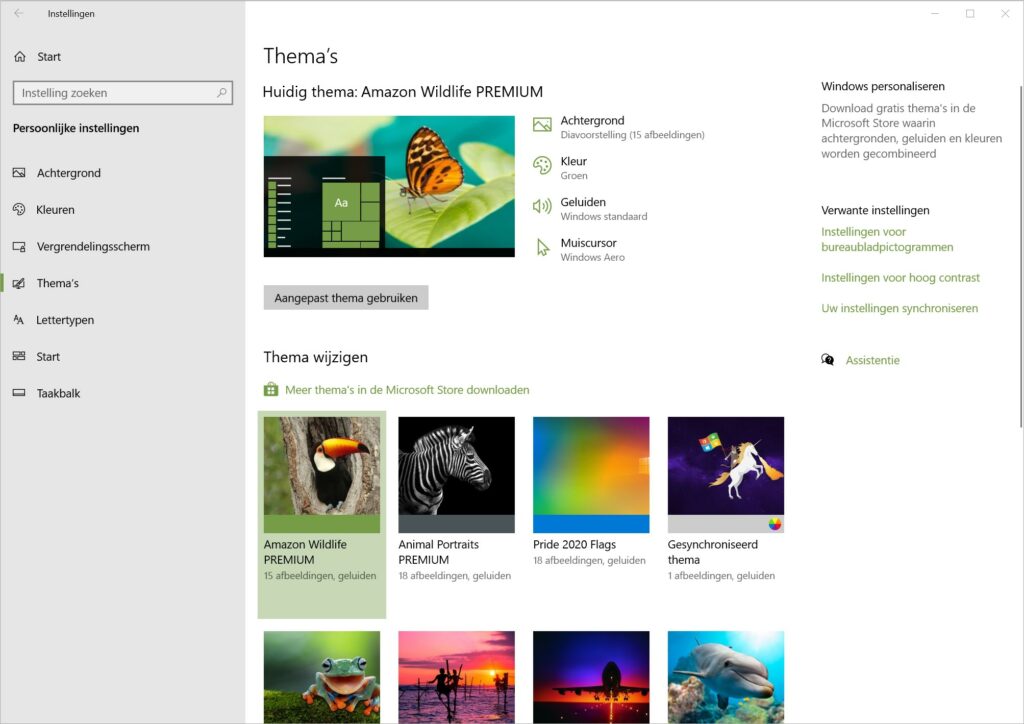1024x724 pixels.
Task: Select the airplane runway theme thumbnail
Action: point(591,677)
